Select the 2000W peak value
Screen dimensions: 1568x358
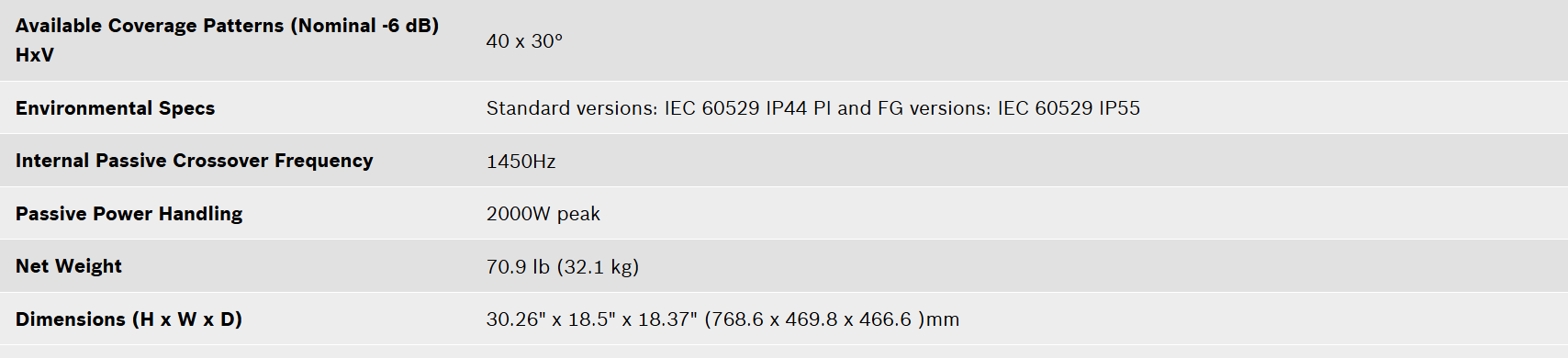coord(543,214)
